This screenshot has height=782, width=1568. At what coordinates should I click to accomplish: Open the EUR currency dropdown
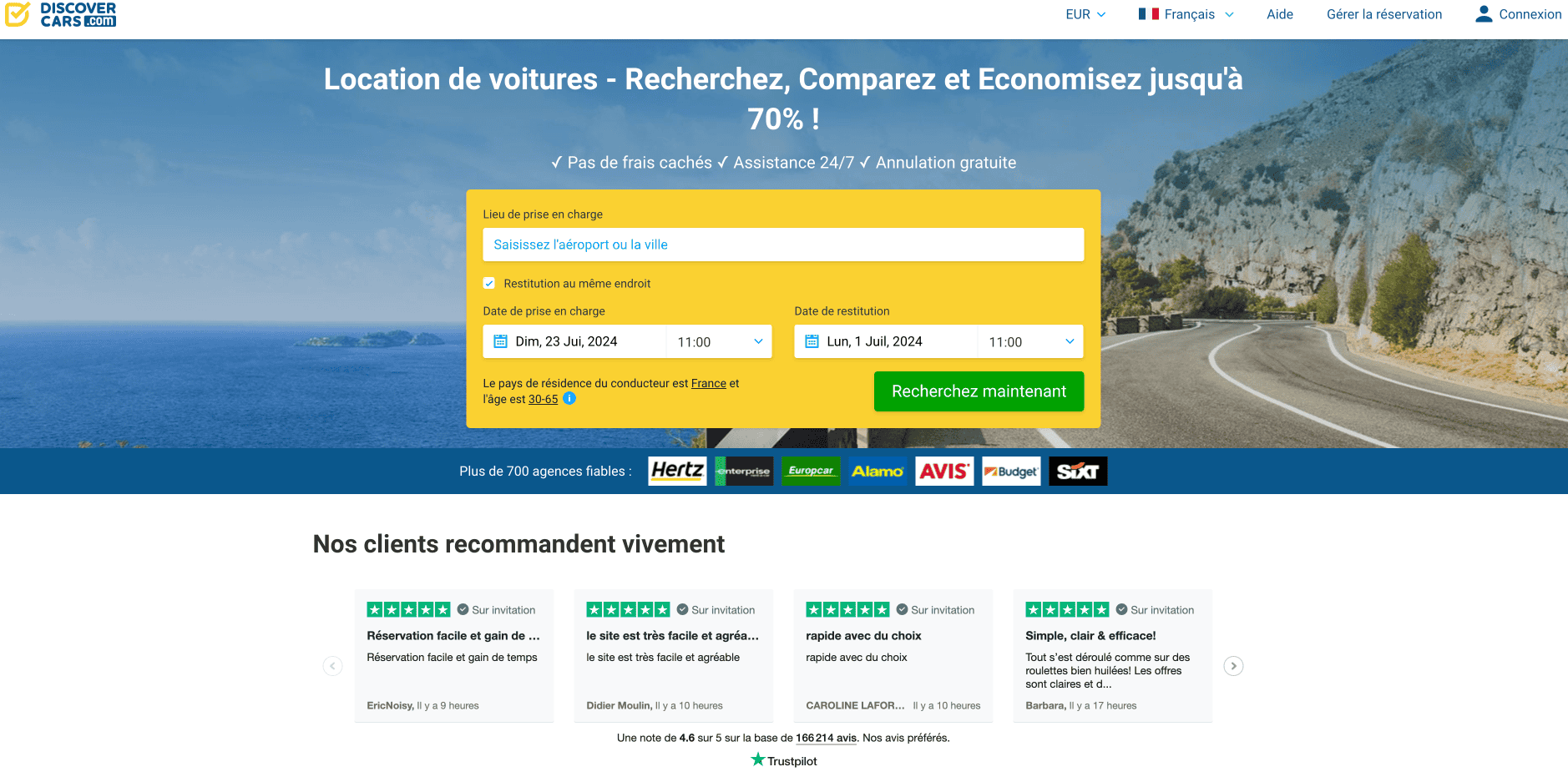coord(1085,14)
